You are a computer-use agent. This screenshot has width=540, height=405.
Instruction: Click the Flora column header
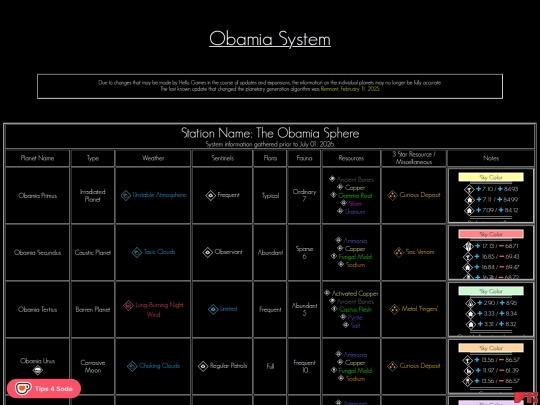[x=270, y=158]
